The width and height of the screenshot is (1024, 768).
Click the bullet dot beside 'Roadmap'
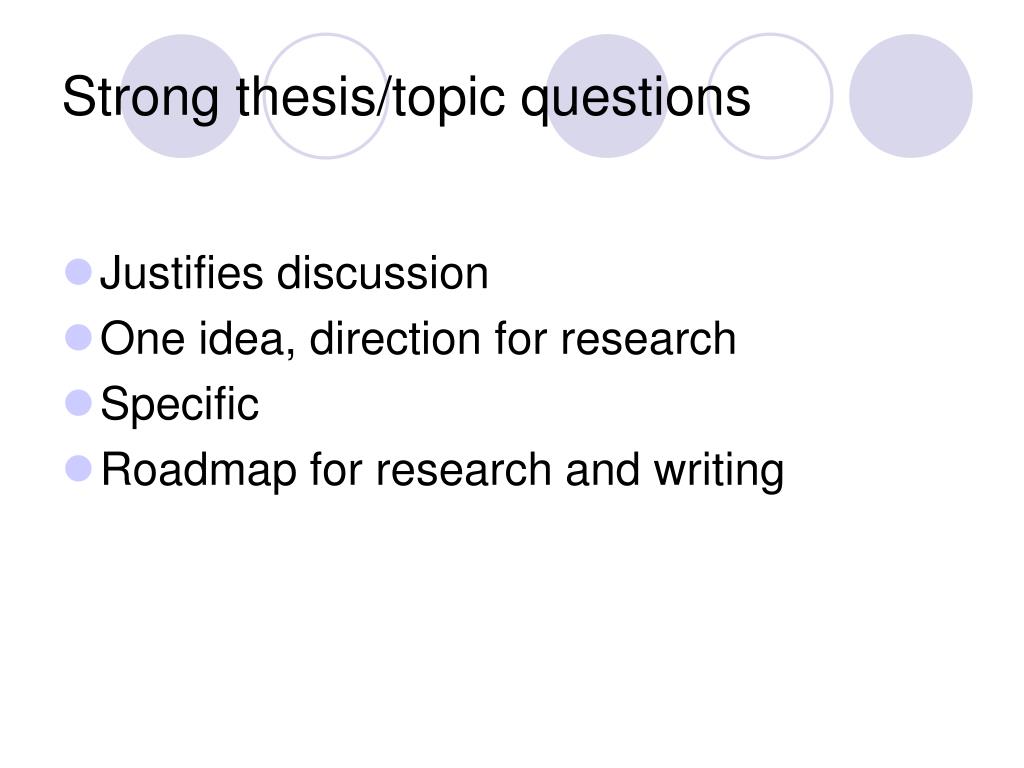click(x=78, y=469)
